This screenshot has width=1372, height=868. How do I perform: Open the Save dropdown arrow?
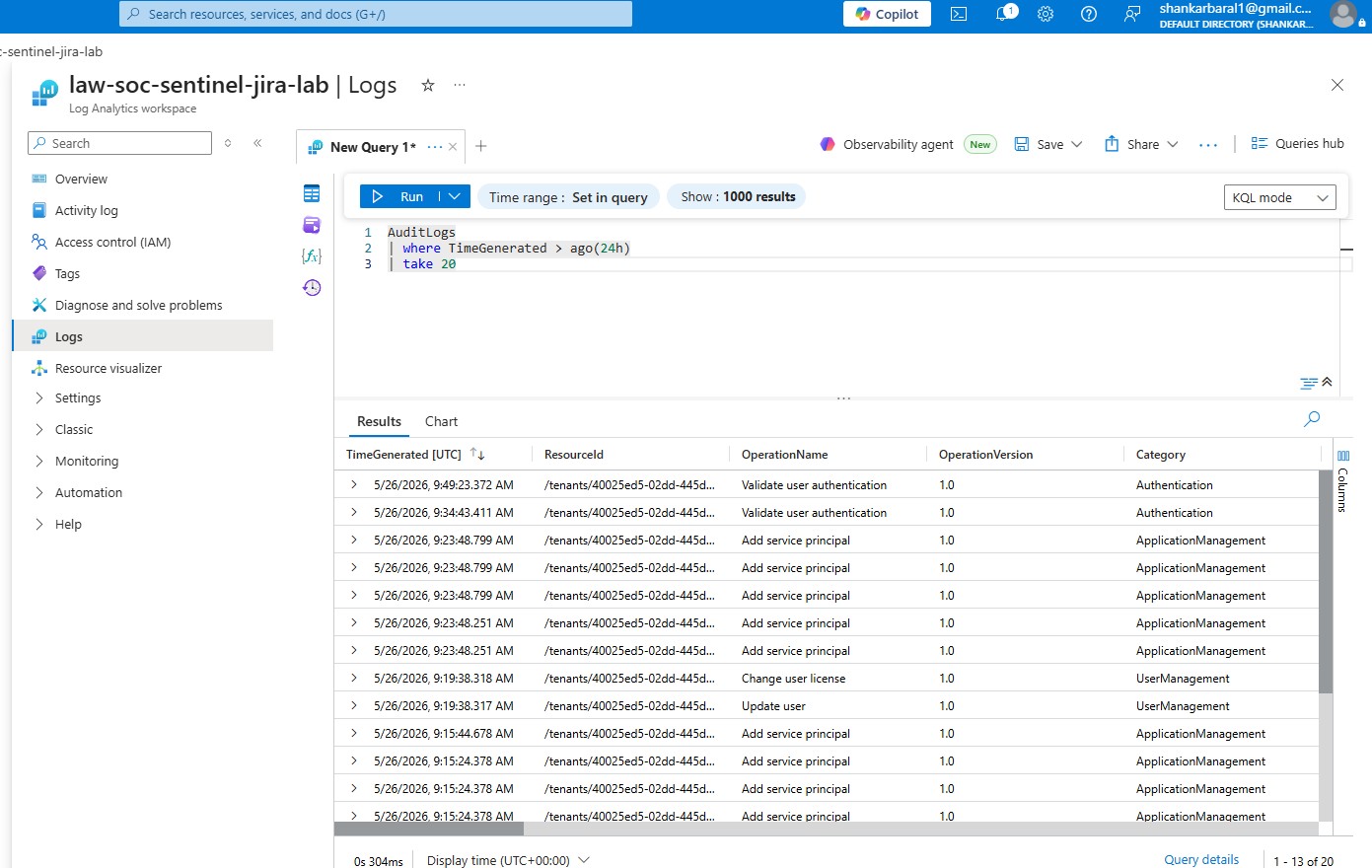pos(1077,144)
